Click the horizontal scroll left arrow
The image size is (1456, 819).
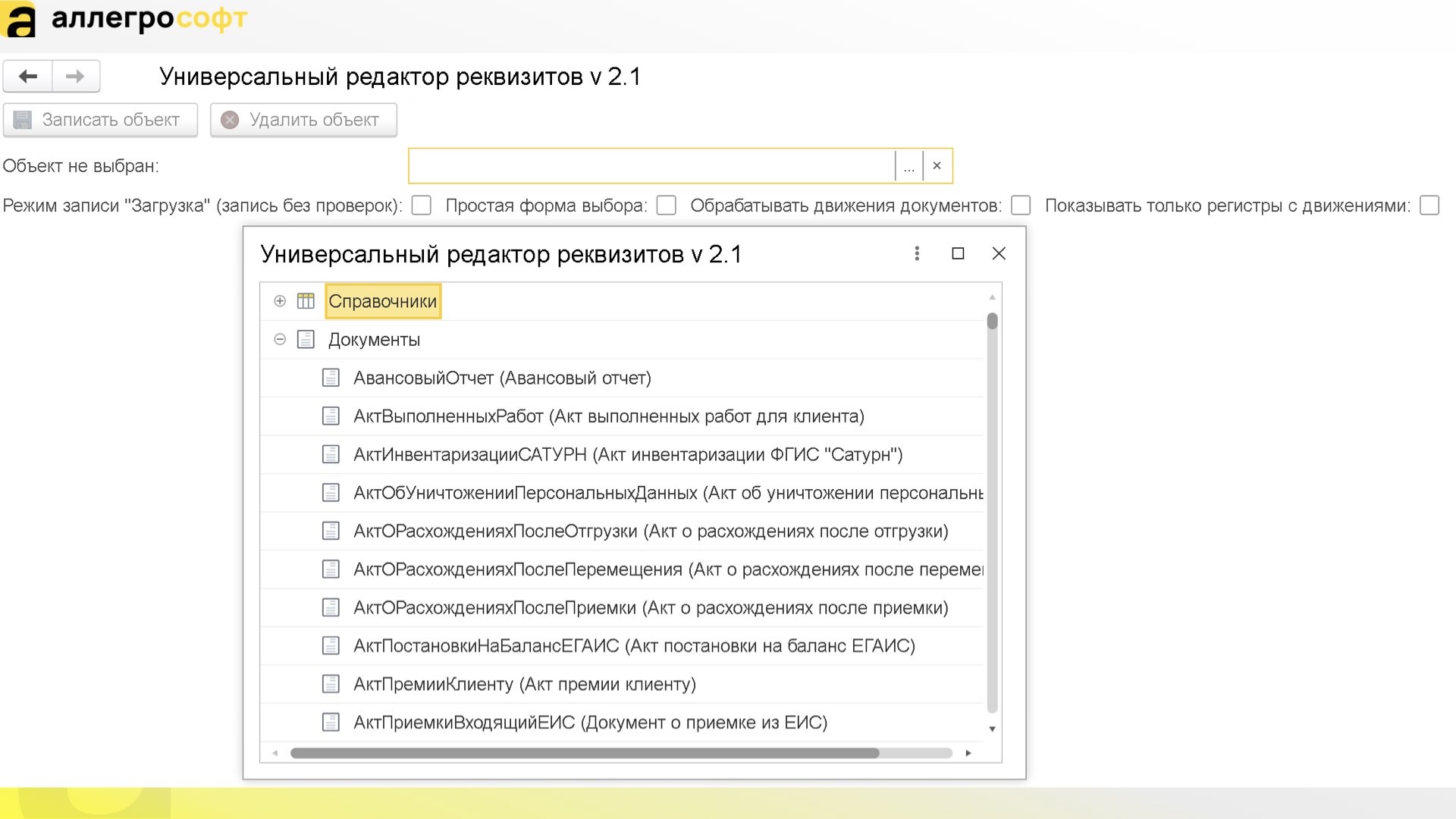(275, 753)
